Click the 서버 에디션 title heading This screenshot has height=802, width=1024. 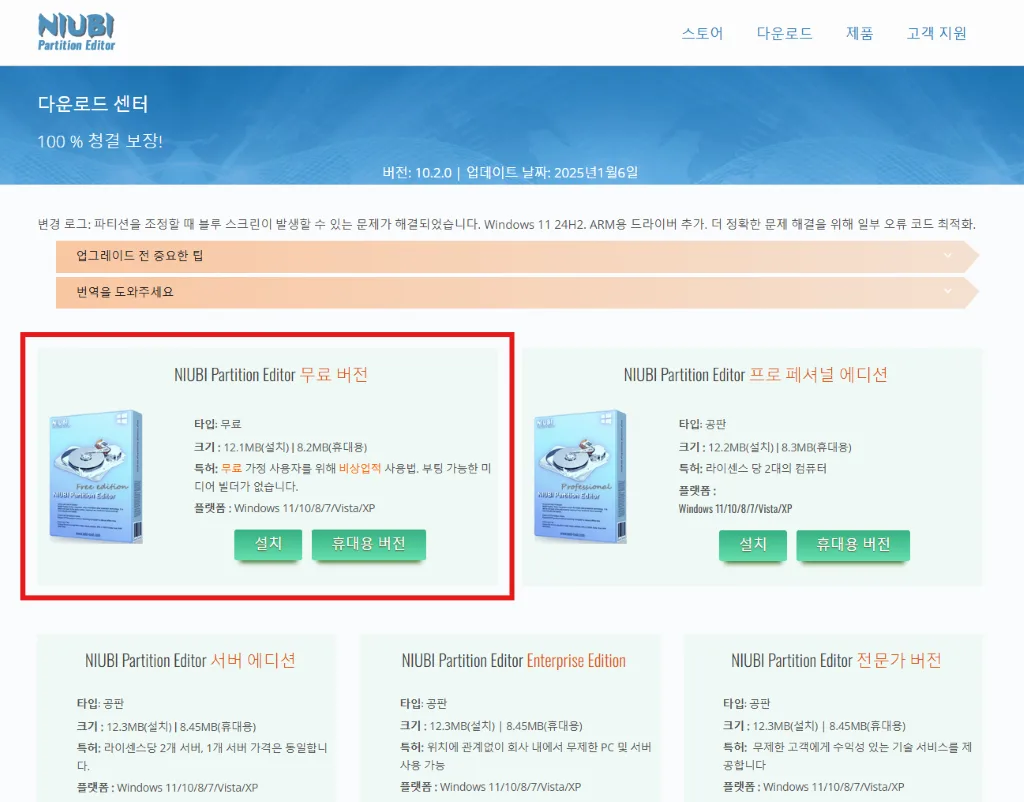190,661
